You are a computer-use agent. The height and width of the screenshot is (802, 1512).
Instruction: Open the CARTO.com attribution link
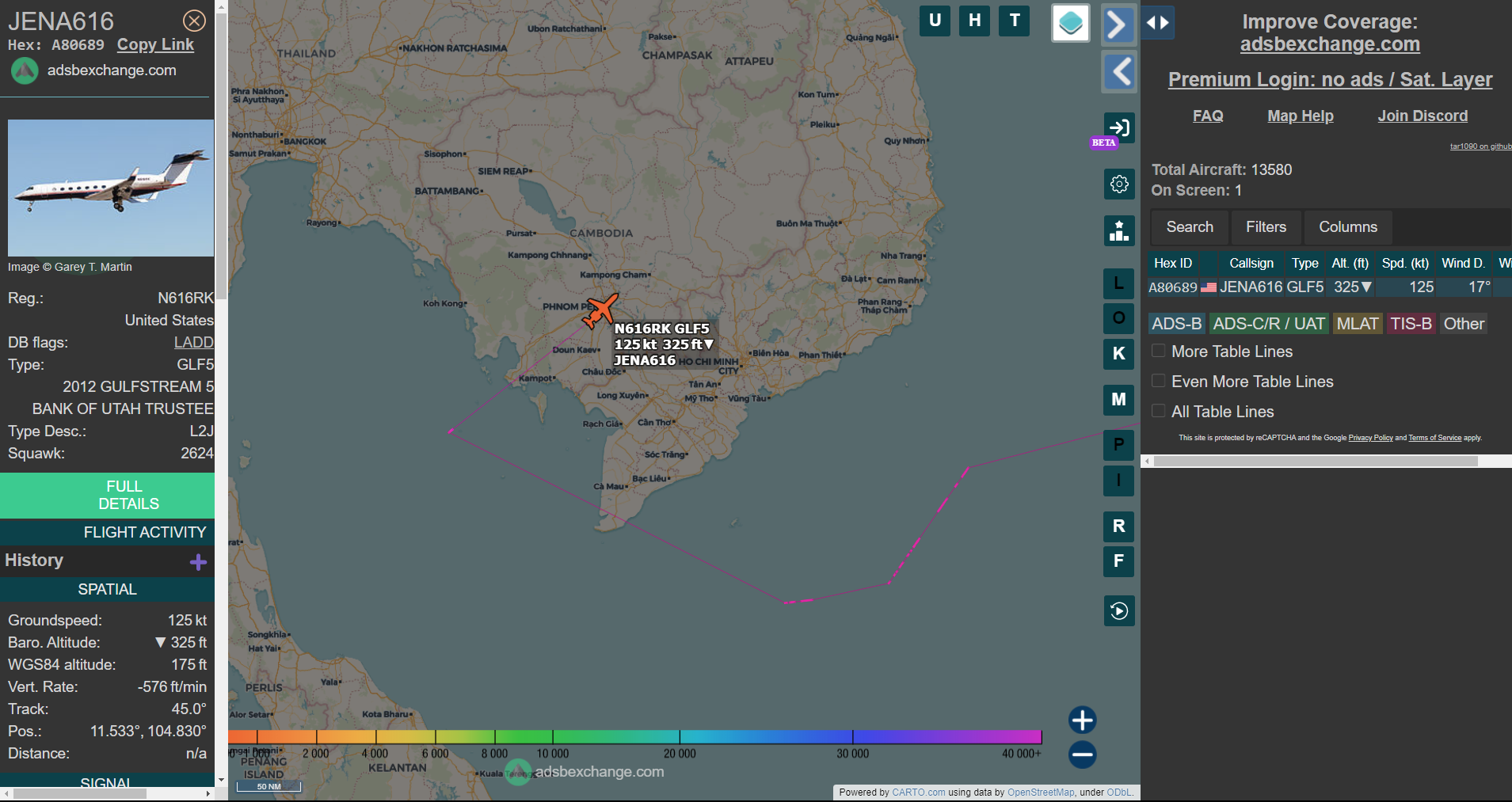tap(918, 792)
